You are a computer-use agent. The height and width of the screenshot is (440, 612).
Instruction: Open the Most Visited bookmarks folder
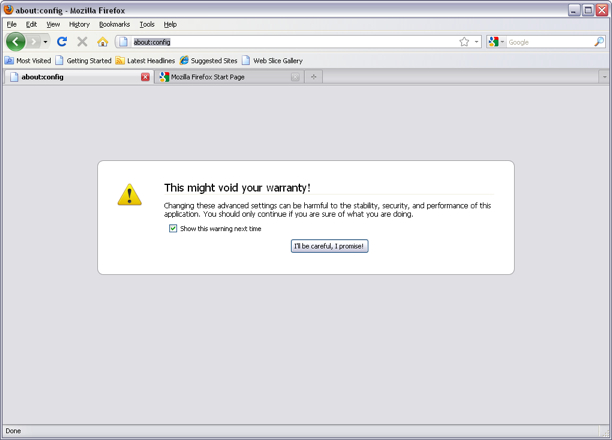pos(28,61)
